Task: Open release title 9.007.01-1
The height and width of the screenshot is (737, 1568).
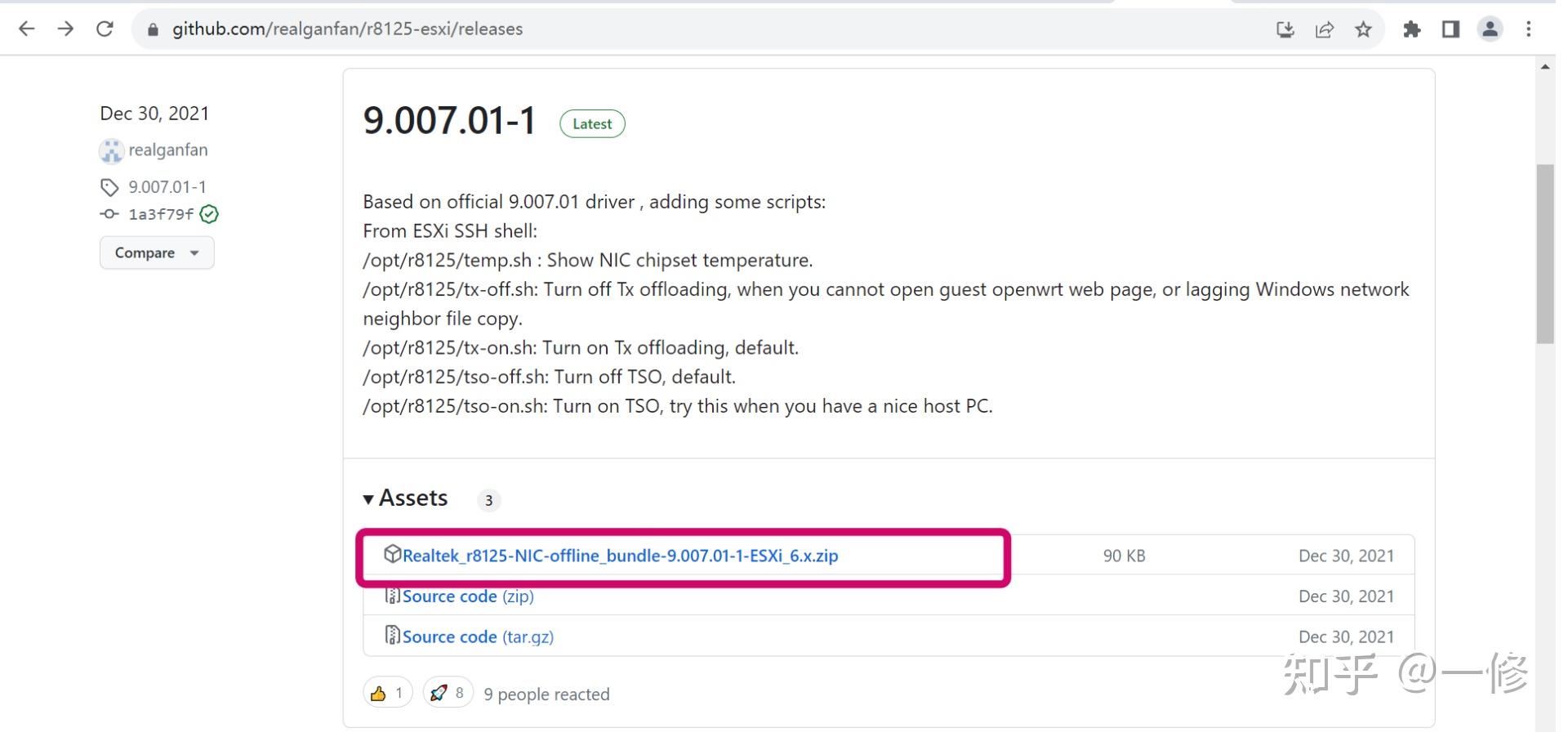Action: [449, 121]
